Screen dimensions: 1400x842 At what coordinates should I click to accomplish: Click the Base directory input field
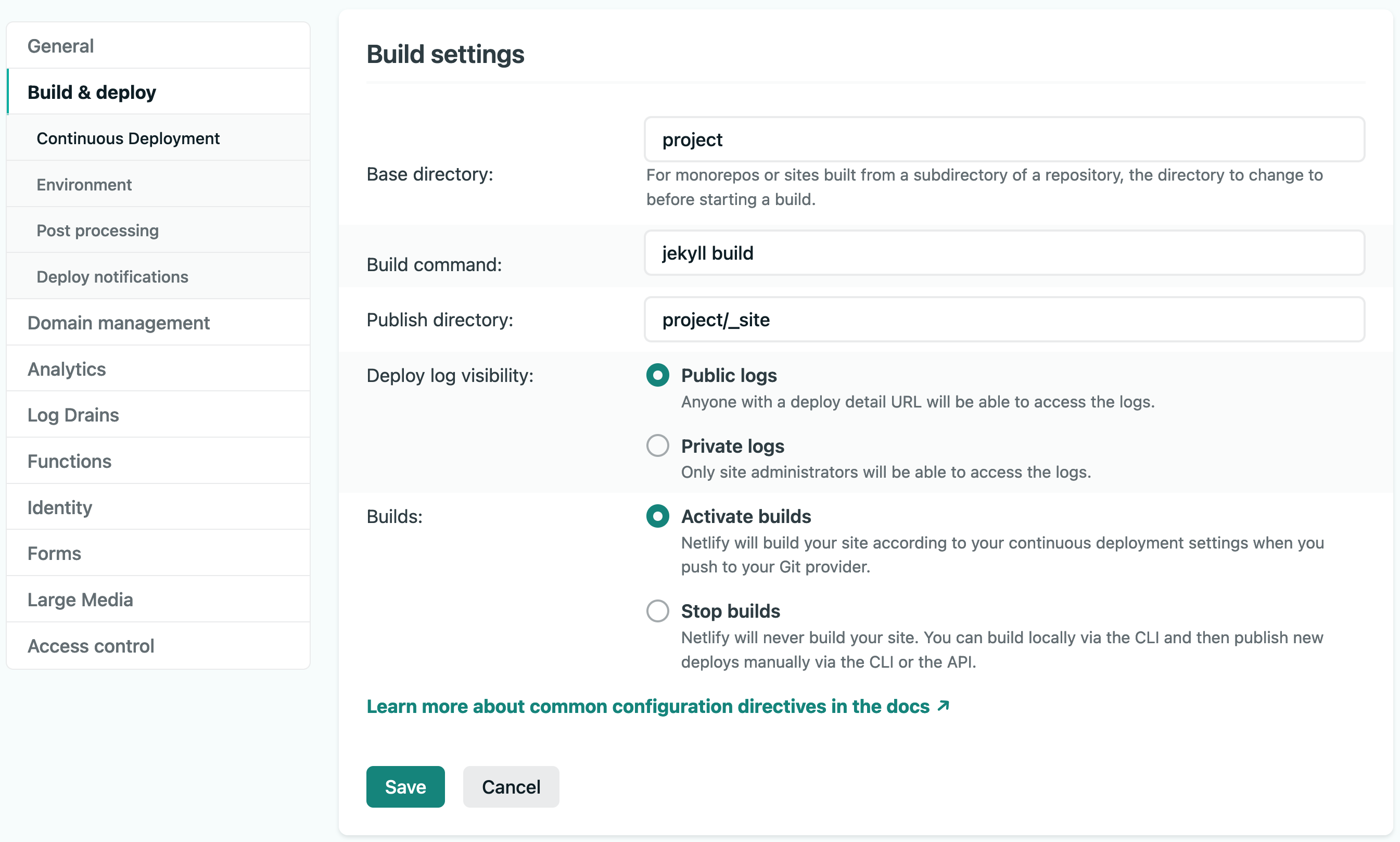(x=1003, y=139)
